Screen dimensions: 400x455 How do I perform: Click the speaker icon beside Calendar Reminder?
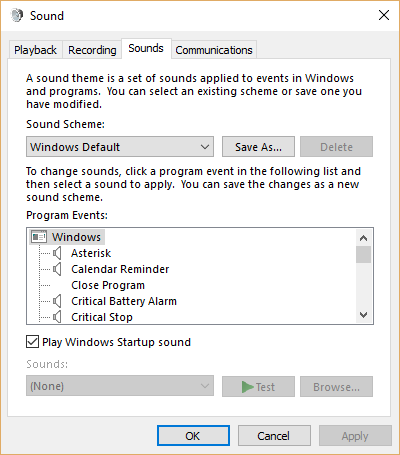(x=57, y=269)
